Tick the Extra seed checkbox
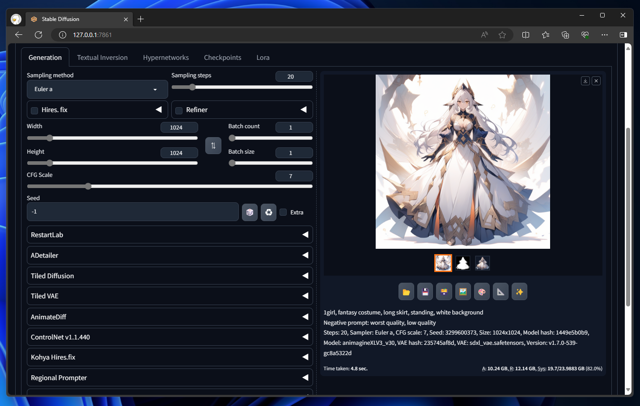 coord(283,212)
